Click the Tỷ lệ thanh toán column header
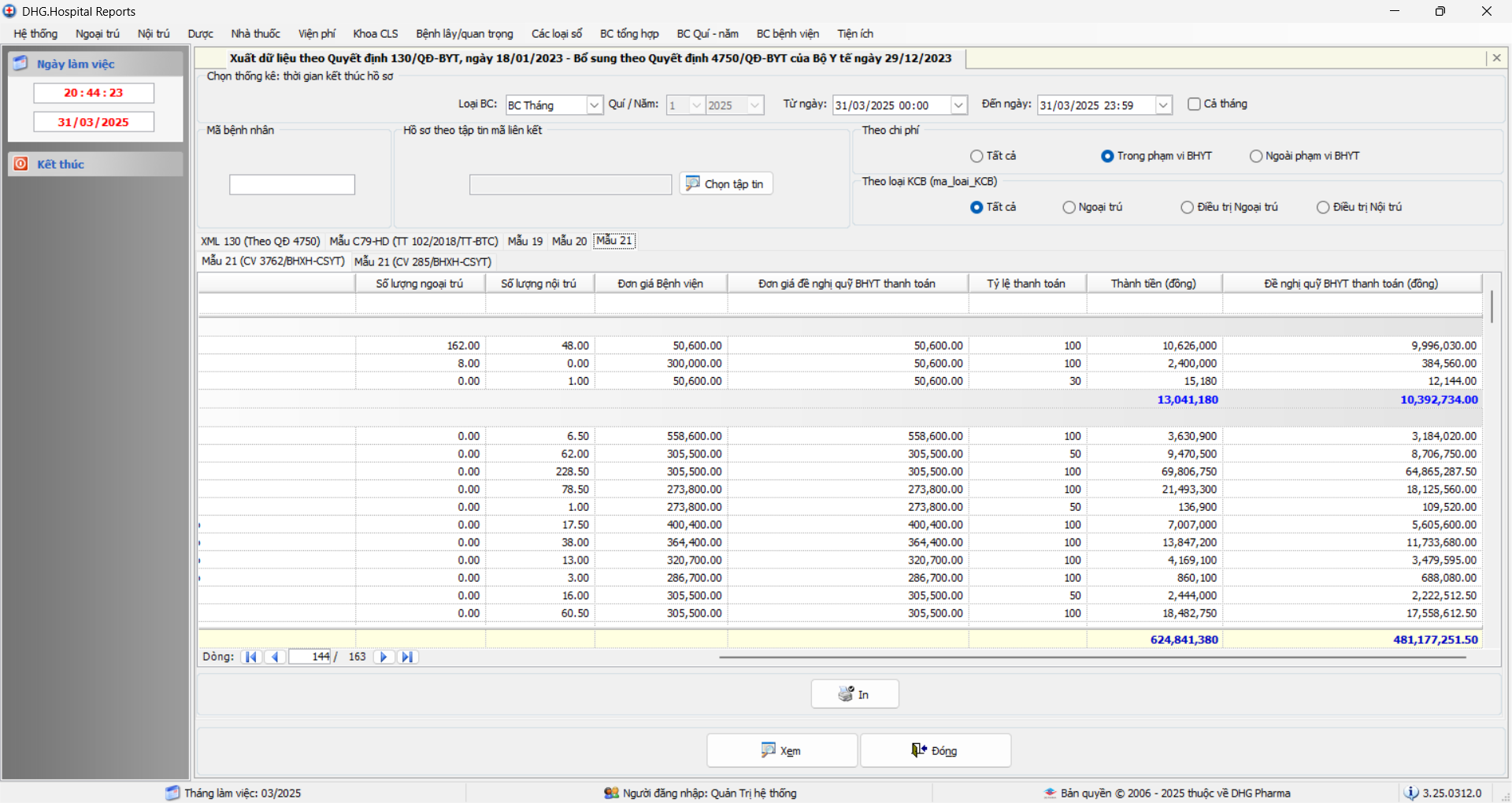The width and height of the screenshot is (1512, 803). click(x=1027, y=283)
